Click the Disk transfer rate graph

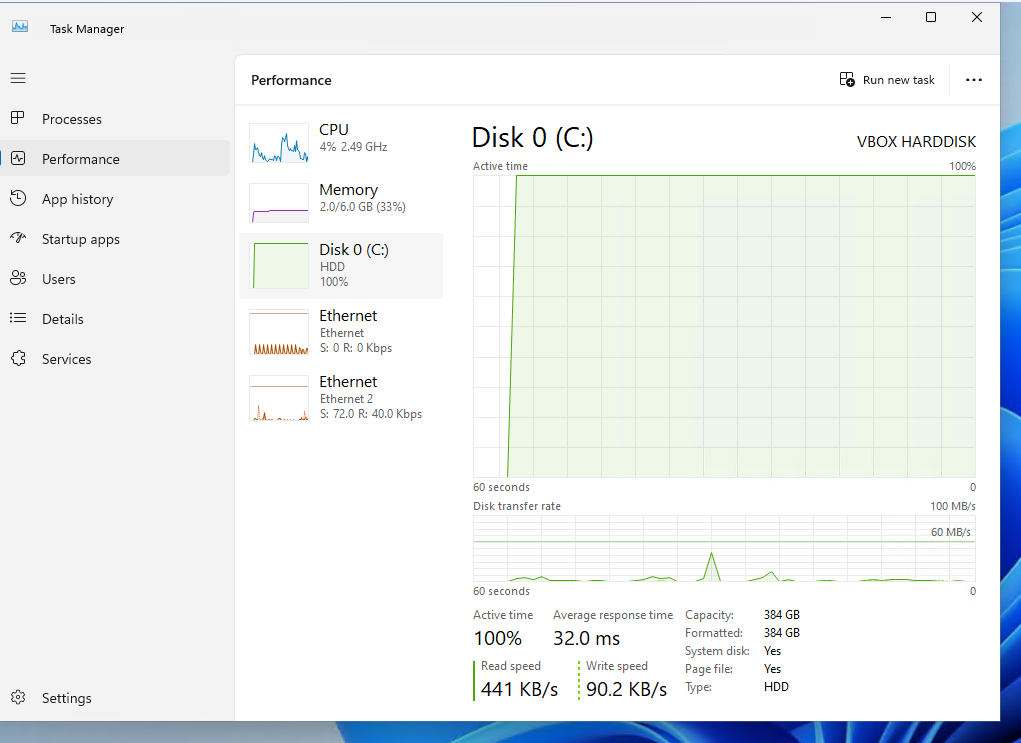pos(724,548)
